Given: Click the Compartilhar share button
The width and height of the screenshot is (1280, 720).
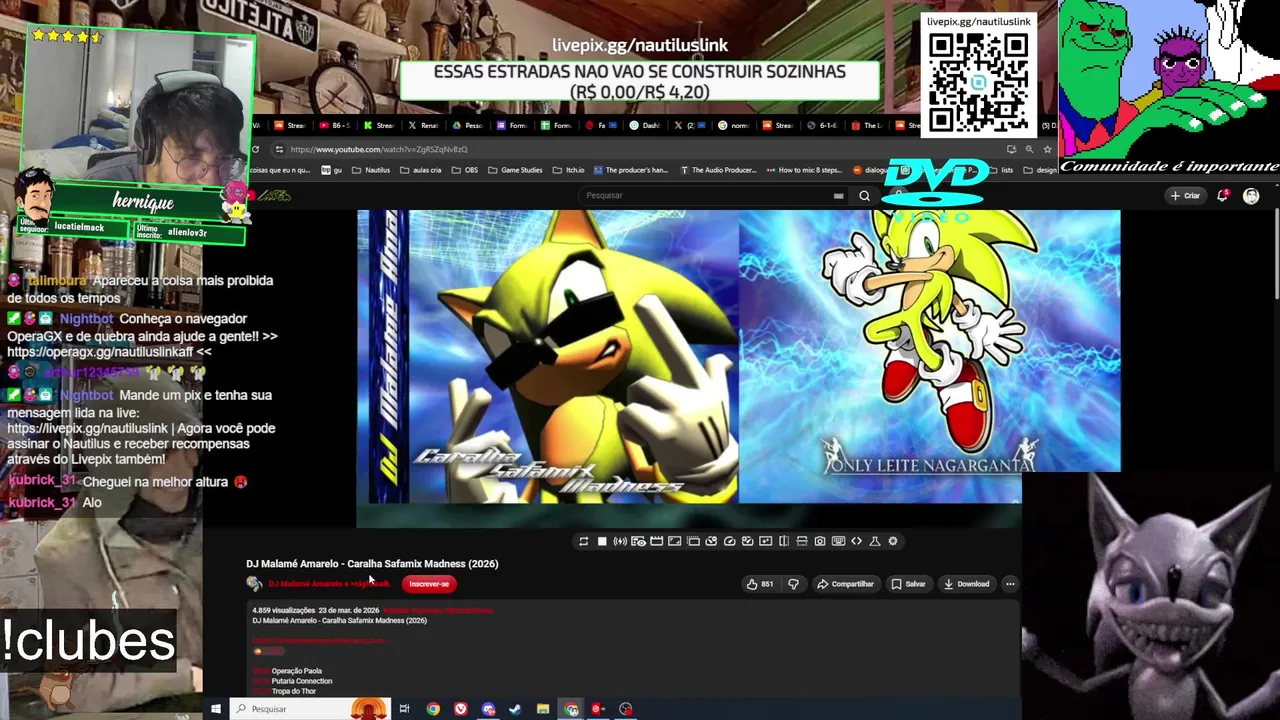Looking at the screenshot, I should pyautogui.click(x=846, y=584).
